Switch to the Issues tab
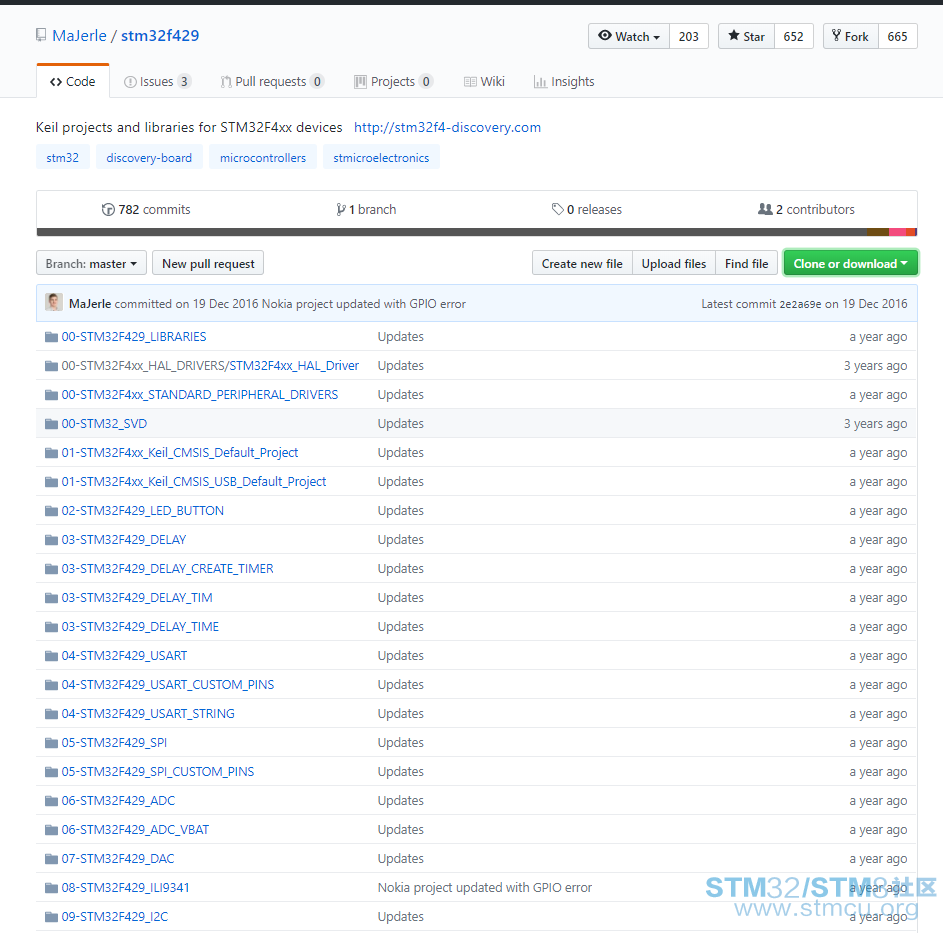Viewport: 943px width, 933px height. coord(158,81)
